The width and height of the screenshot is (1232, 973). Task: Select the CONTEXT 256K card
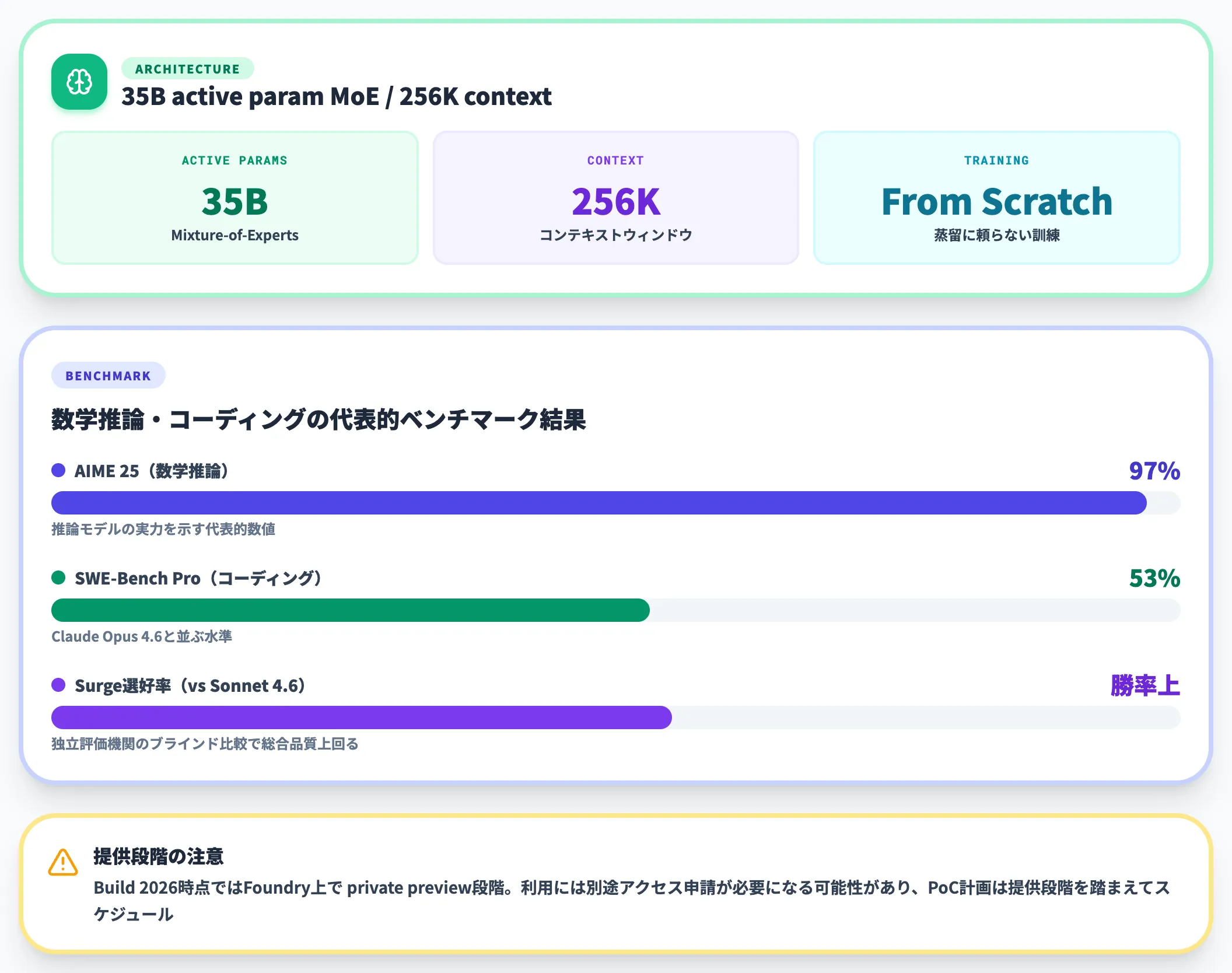click(x=616, y=198)
